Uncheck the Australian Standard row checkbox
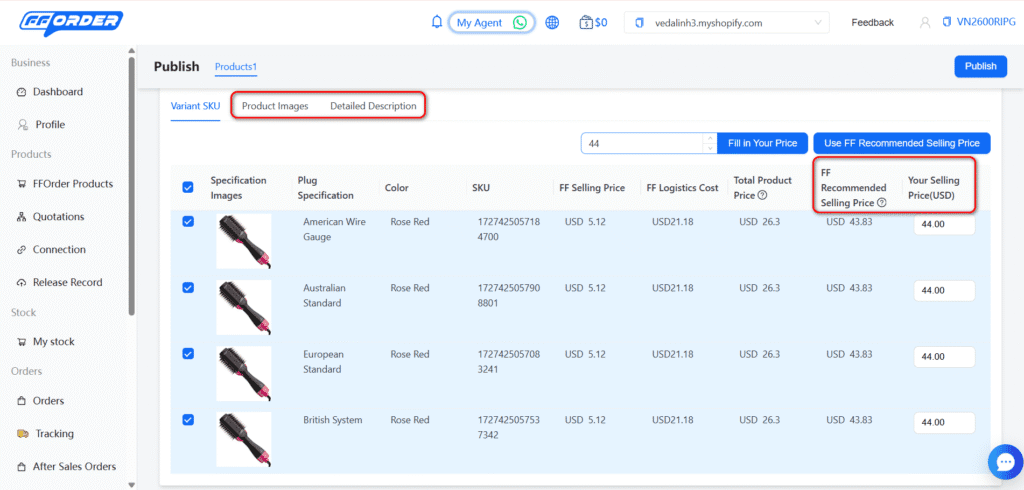The height and width of the screenshot is (490, 1024). pos(187,288)
